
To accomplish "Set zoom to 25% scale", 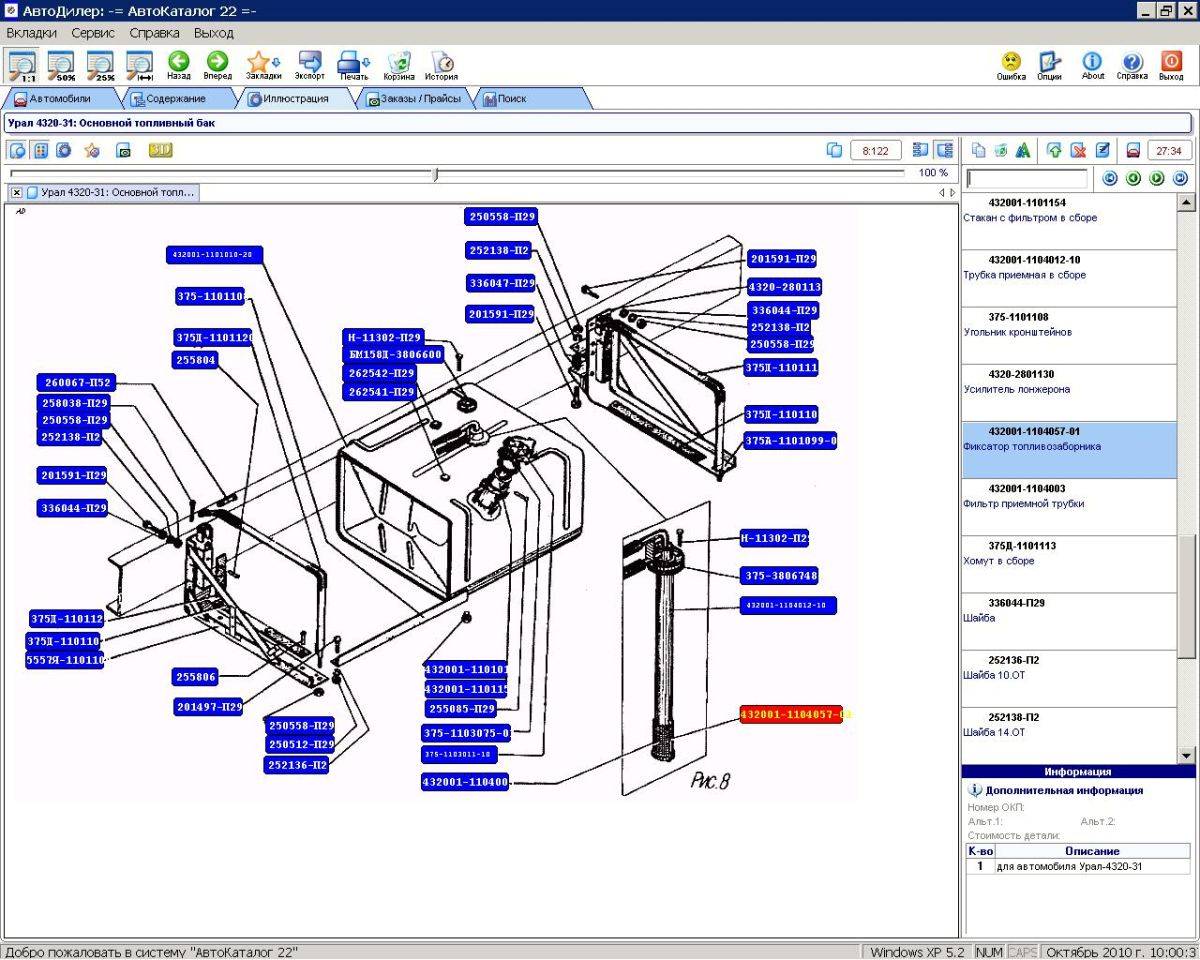I will click(x=101, y=65).
